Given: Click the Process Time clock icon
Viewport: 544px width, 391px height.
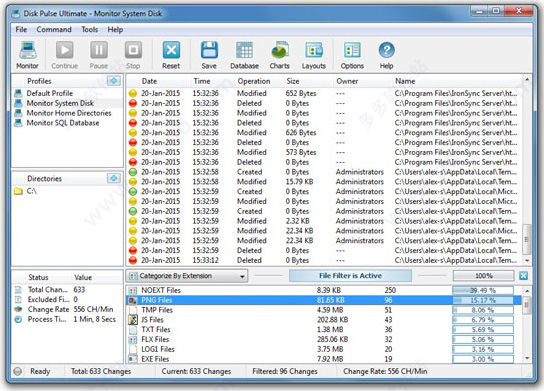Looking at the screenshot, I should pyautogui.click(x=18, y=319).
